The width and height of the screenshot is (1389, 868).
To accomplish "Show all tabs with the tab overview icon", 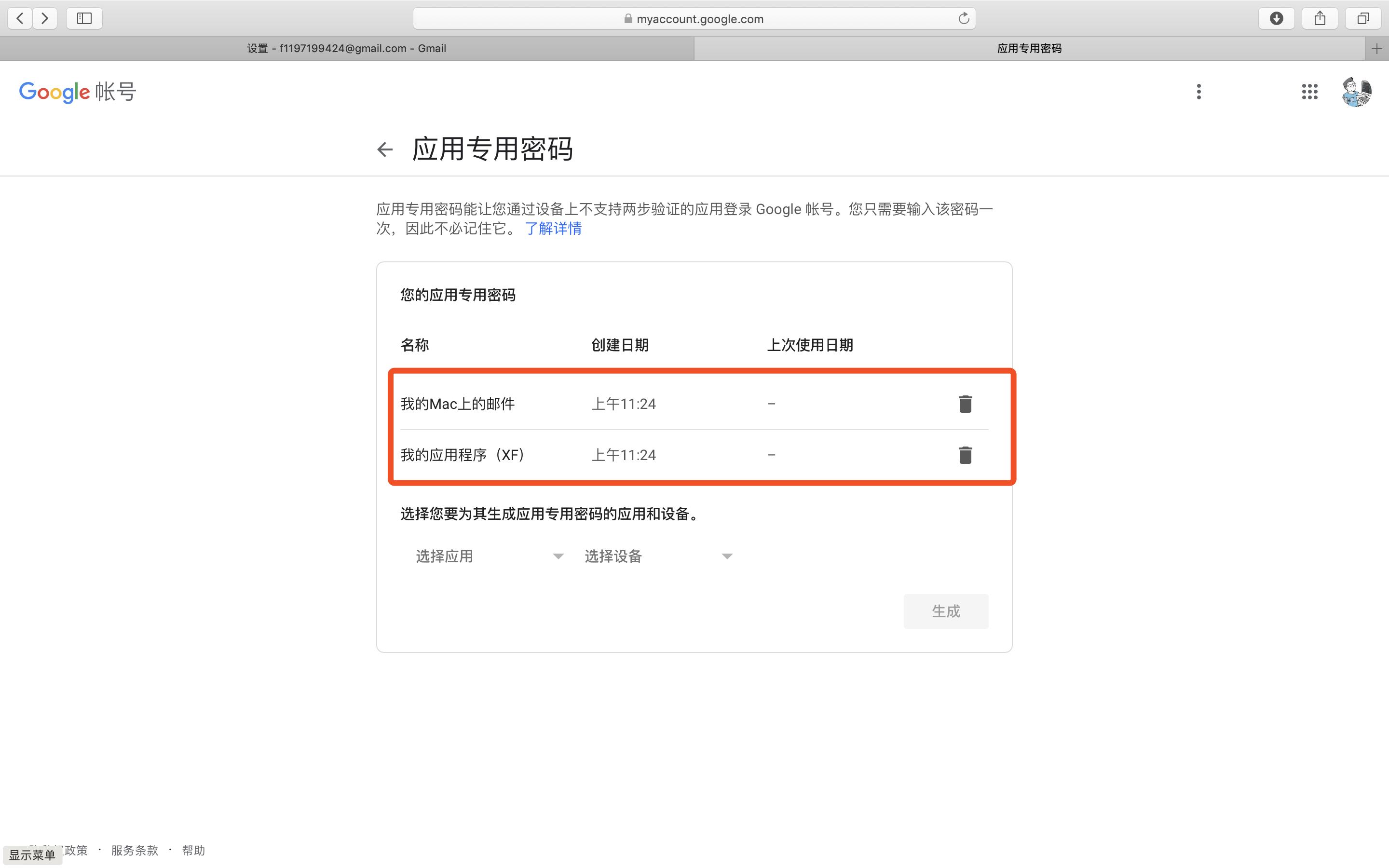I will (1362, 18).
